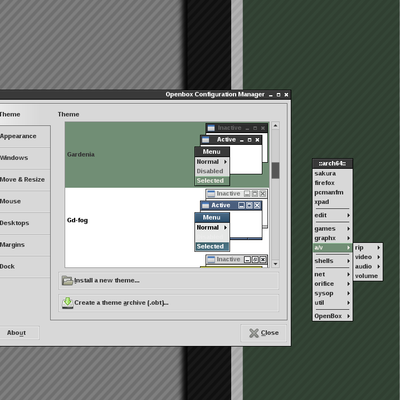Maximize the Openbox Configuration Manager window
400x400 pixels.
click(x=278, y=95)
